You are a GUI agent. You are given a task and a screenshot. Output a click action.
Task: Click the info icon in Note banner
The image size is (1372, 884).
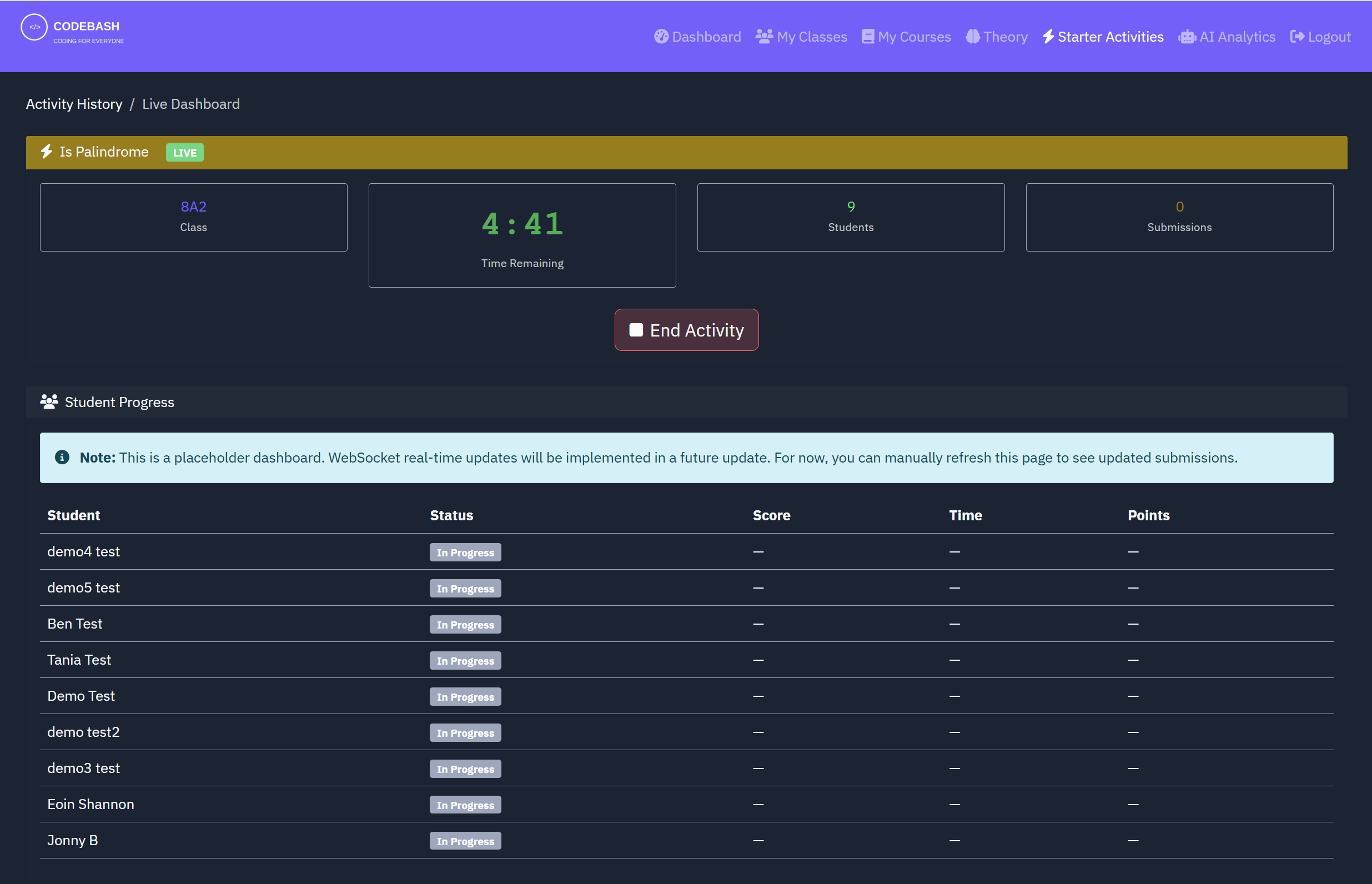click(62, 458)
